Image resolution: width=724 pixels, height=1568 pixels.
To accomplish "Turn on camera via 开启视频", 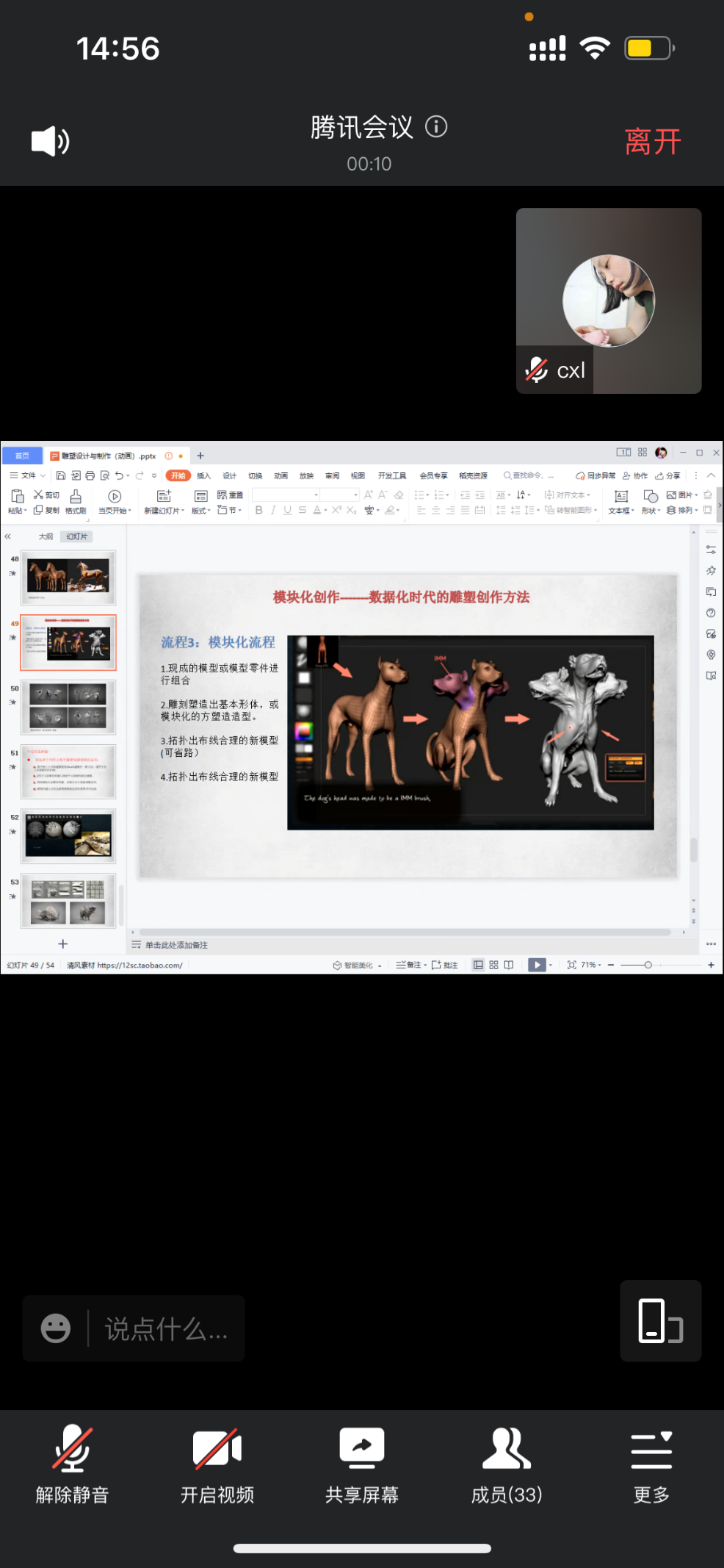I will pos(217,1465).
